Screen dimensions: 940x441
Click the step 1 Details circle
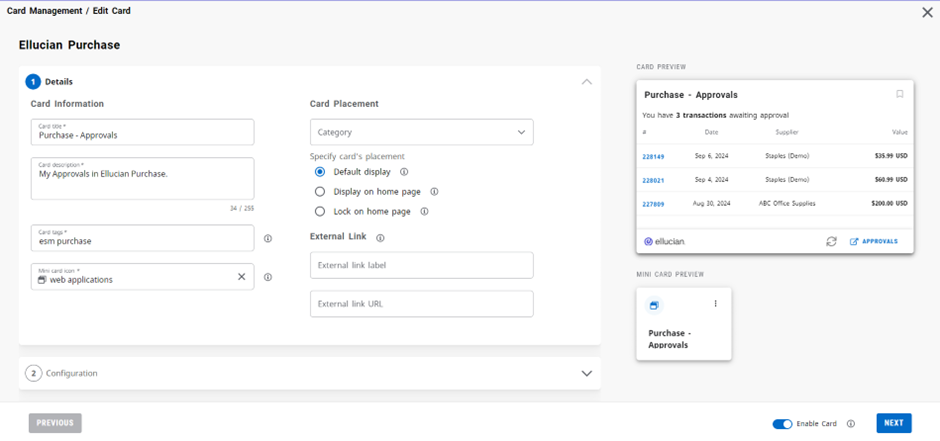pyautogui.click(x=33, y=81)
